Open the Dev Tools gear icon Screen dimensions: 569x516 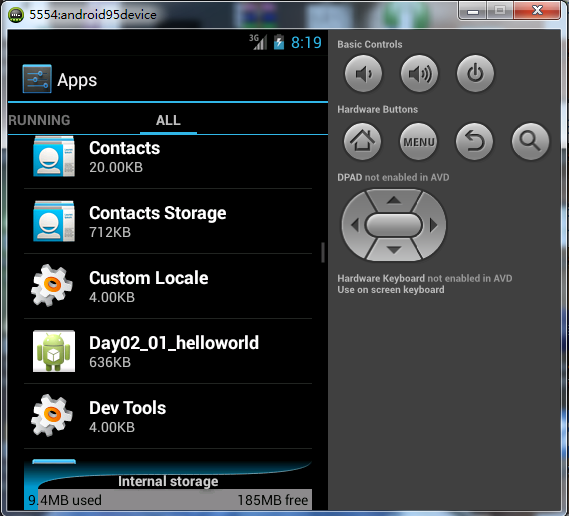(52, 415)
